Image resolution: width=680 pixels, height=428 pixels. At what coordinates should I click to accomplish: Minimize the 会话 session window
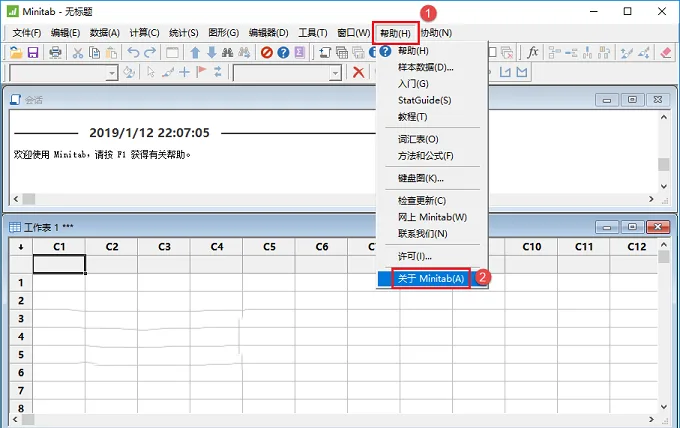click(607, 100)
